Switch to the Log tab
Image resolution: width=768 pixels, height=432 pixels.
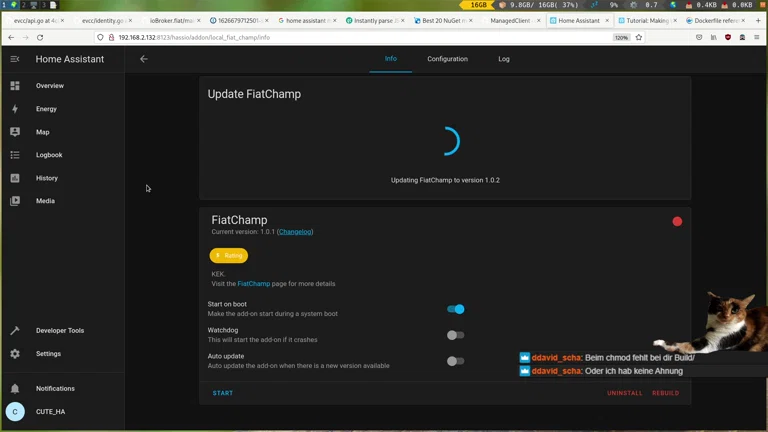[x=504, y=59]
